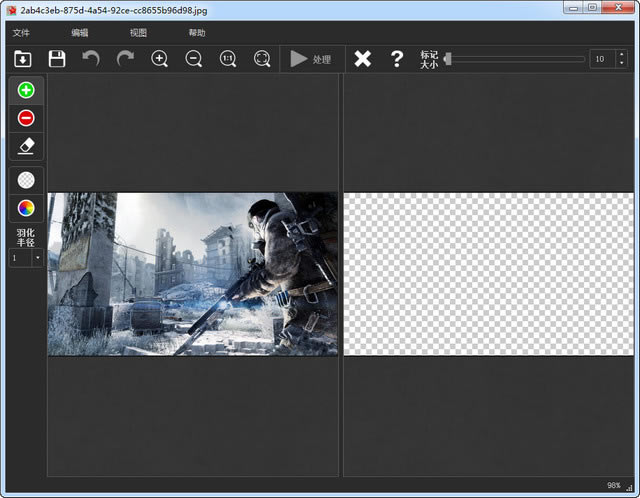Start processing with the 处理 play button
The height and width of the screenshot is (498, 640).
[x=311, y=59]
